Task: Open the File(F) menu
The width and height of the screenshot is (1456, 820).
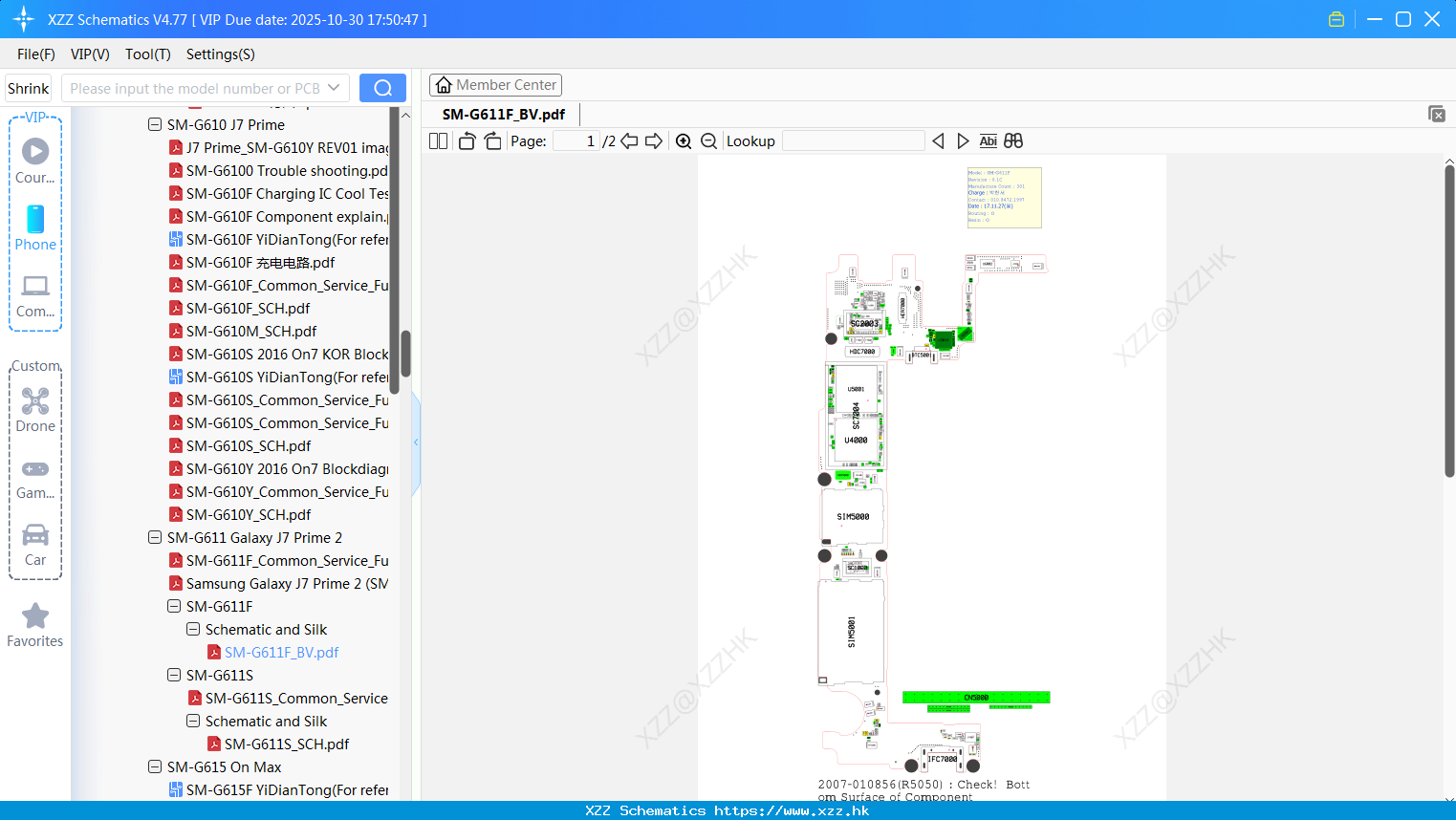Action: pyautogui.click(x=36, y=54)
